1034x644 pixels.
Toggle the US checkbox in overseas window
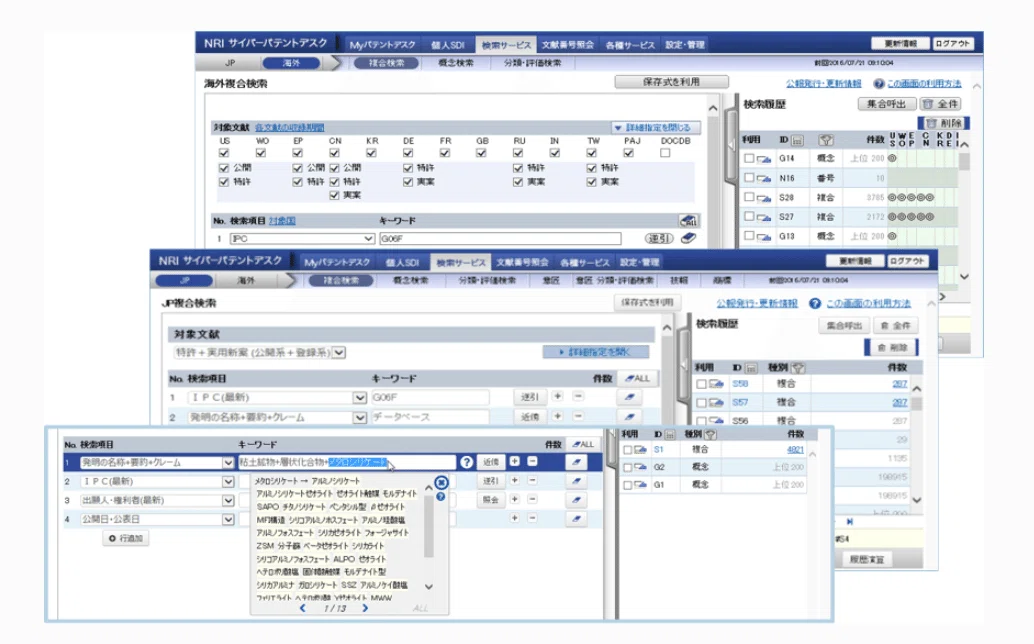(x=224, y=153)
